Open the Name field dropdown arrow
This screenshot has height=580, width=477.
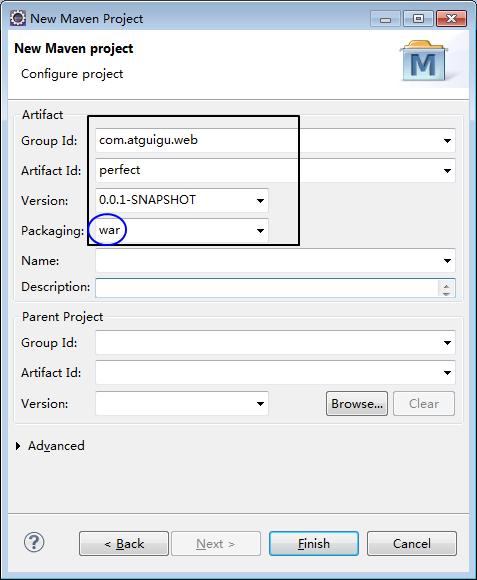(x=447, y=261)
